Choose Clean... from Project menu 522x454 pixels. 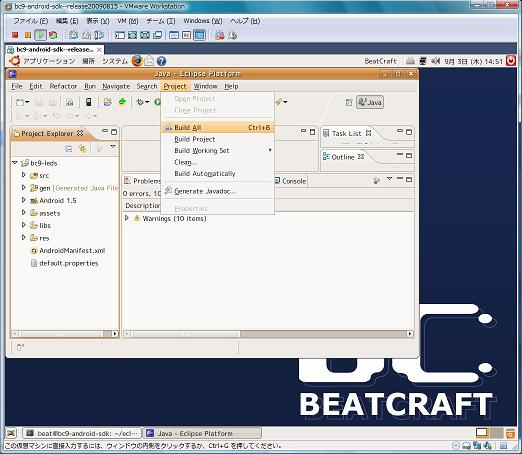pyautogui.click(x=217, y=162)
